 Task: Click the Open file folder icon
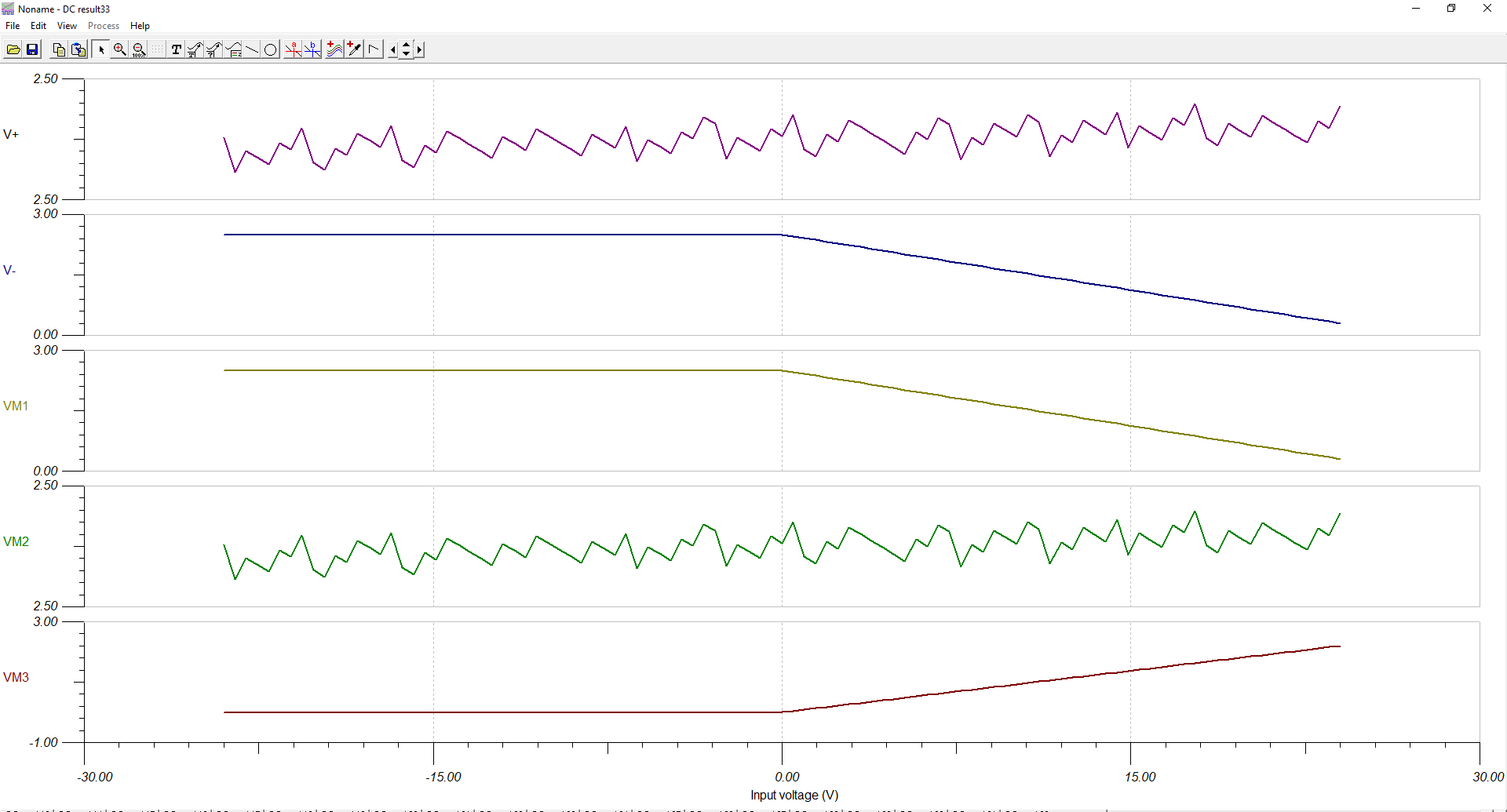coord(13,49)
